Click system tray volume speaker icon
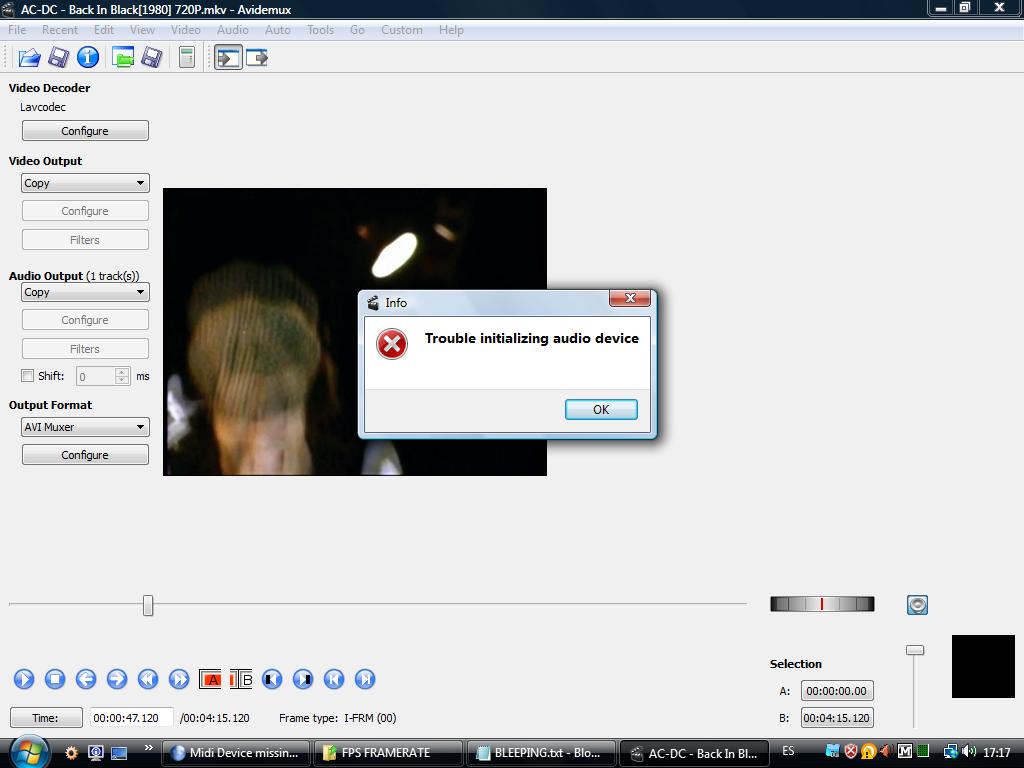This screenshot has height=768, width=1024. [x=969, y=752]
